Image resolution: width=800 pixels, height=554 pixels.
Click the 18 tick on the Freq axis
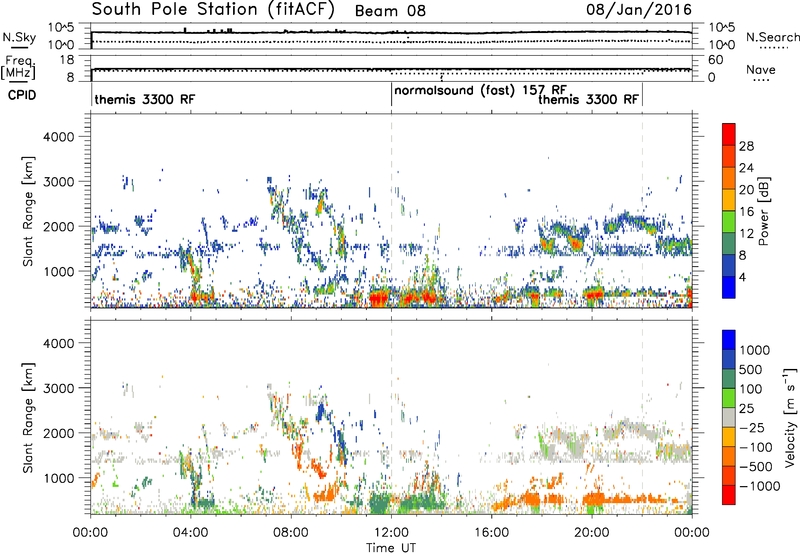(x=67, y=60)
